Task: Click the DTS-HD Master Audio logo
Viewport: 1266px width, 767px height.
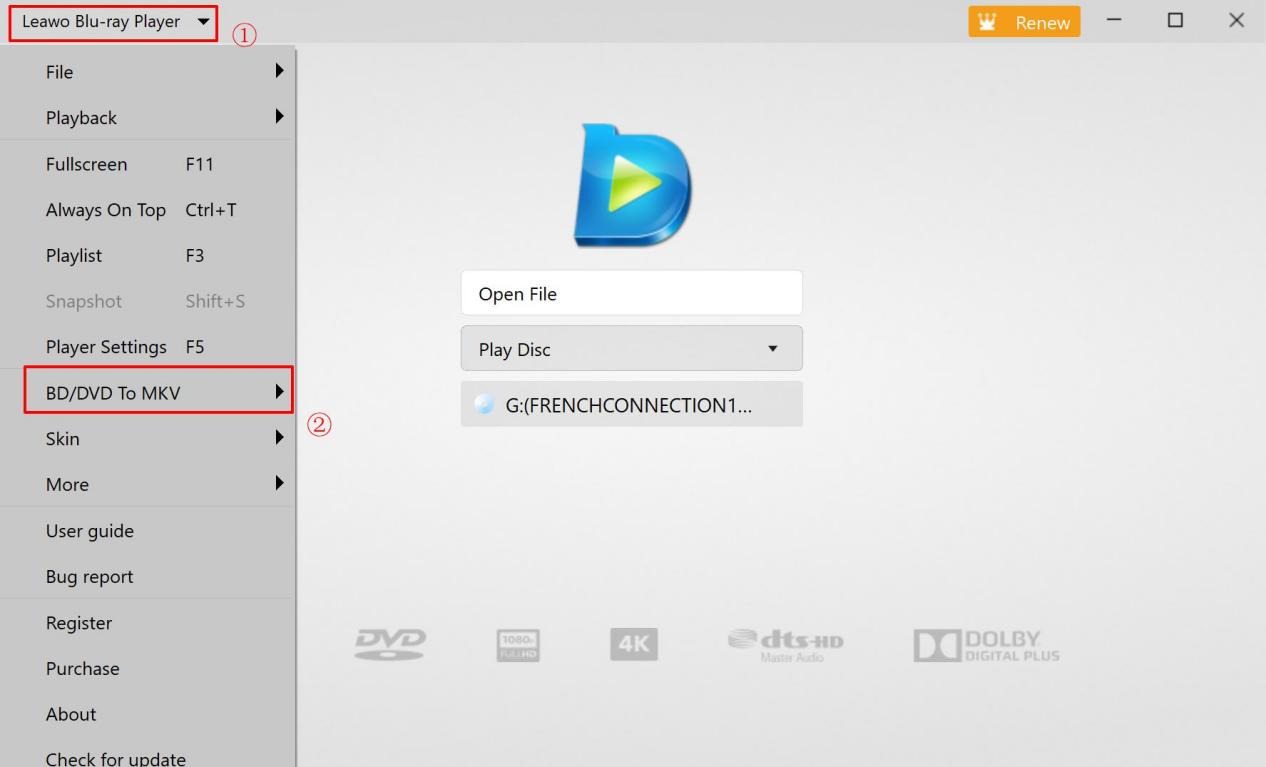Action: click(x=784, y=645)
